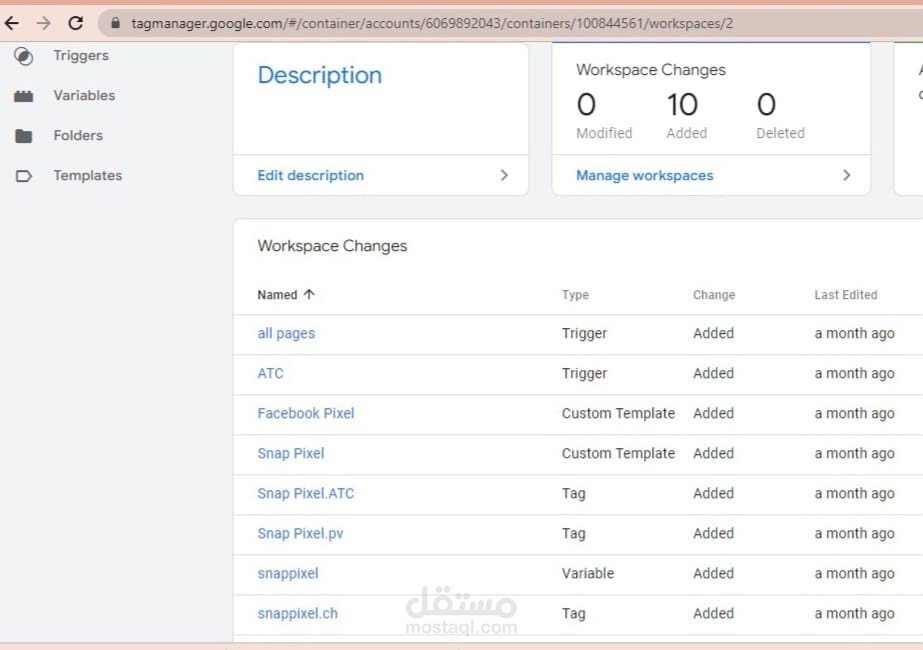This screenshot has height=650, width=923.
Task: Click Custom Template type in Facebook Pixel row
Action: pos(618,413)
